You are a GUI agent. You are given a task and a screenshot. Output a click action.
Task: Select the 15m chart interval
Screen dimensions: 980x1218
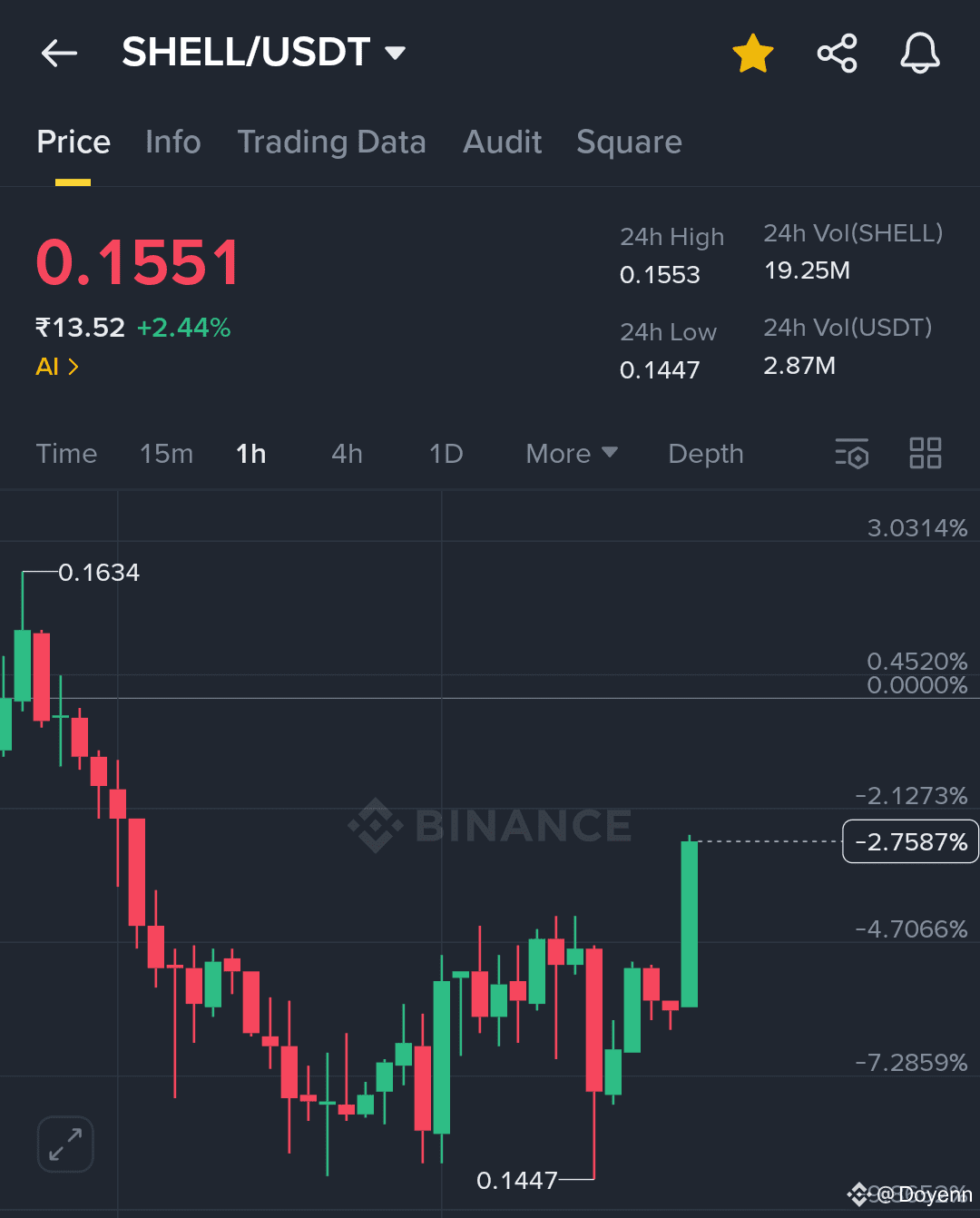pyautogui.click(x=166, y=454)
